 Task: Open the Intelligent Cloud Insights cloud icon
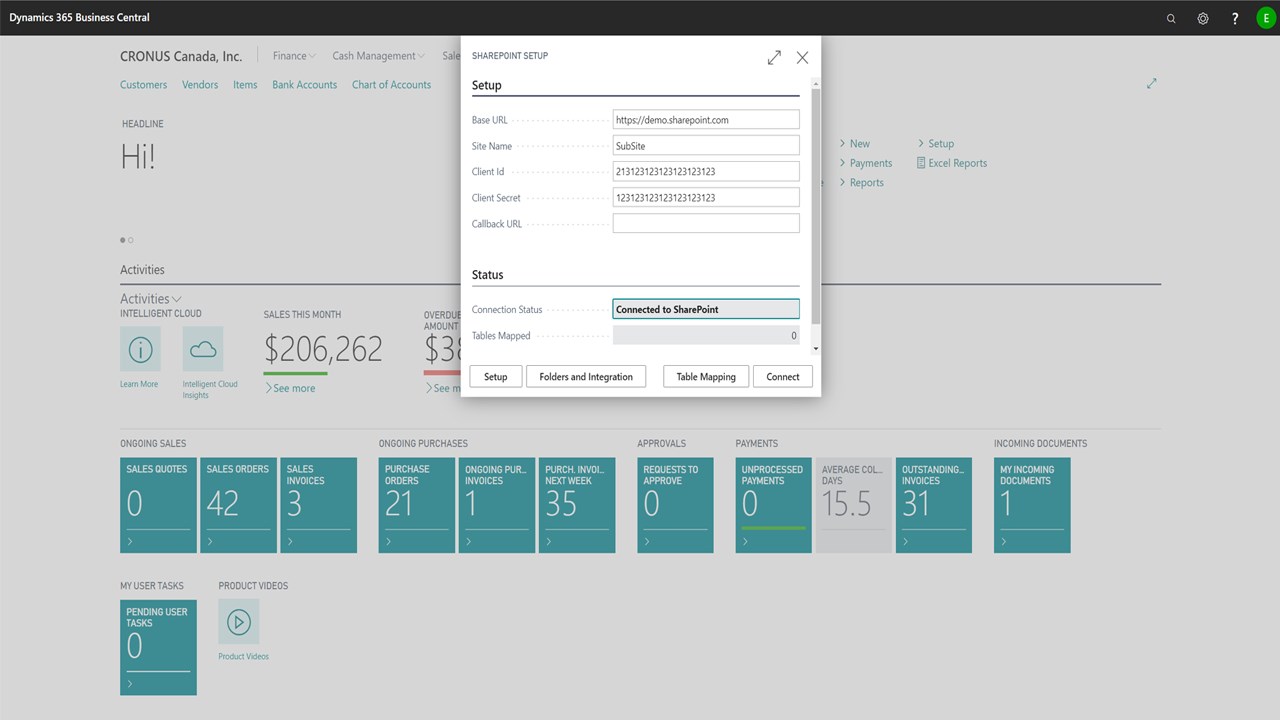[203, 349]
